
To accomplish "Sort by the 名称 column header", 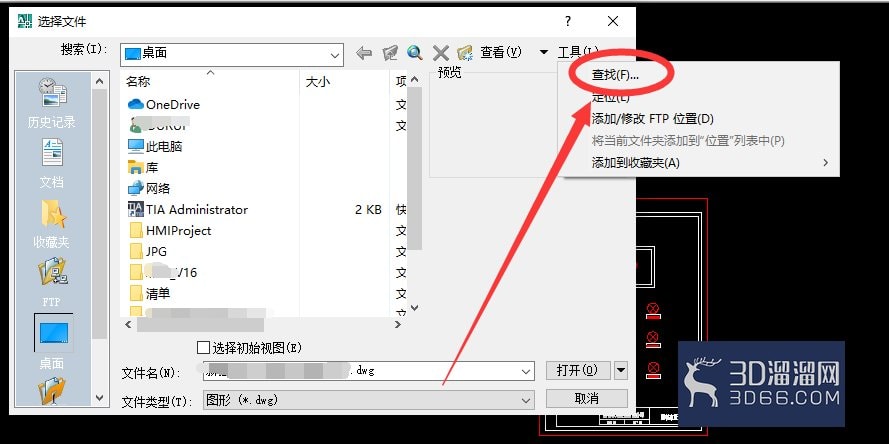I will click(x=138, y=82).
